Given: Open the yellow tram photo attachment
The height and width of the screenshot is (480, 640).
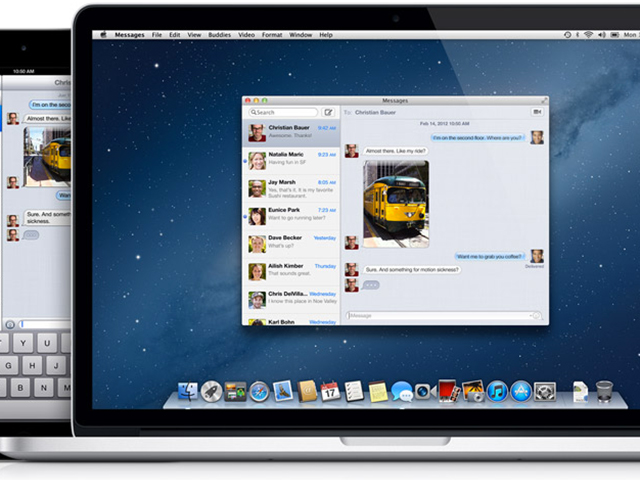Looking at the screenshot, I should pyautogui.click(x=396, y=204).
